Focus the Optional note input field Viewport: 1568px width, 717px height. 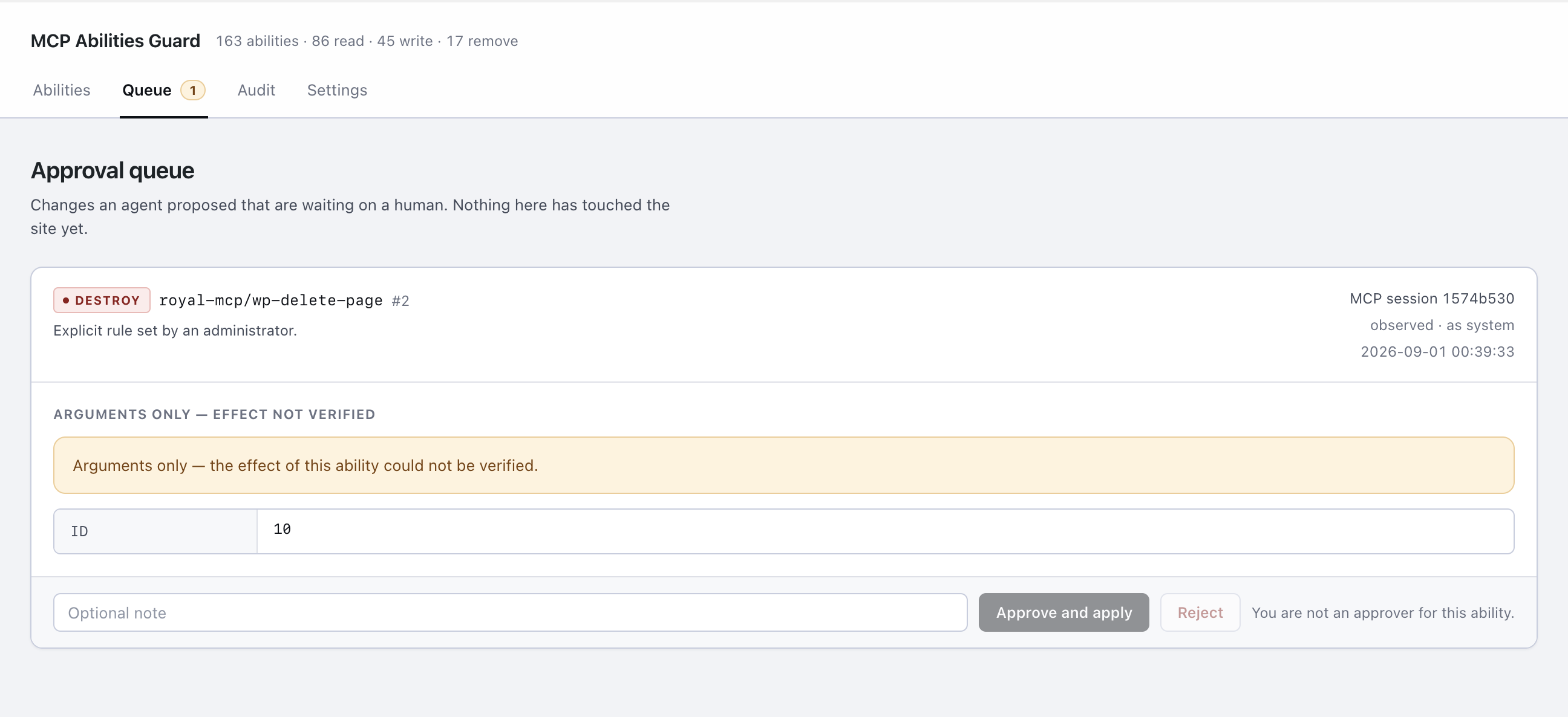point(510,612)
